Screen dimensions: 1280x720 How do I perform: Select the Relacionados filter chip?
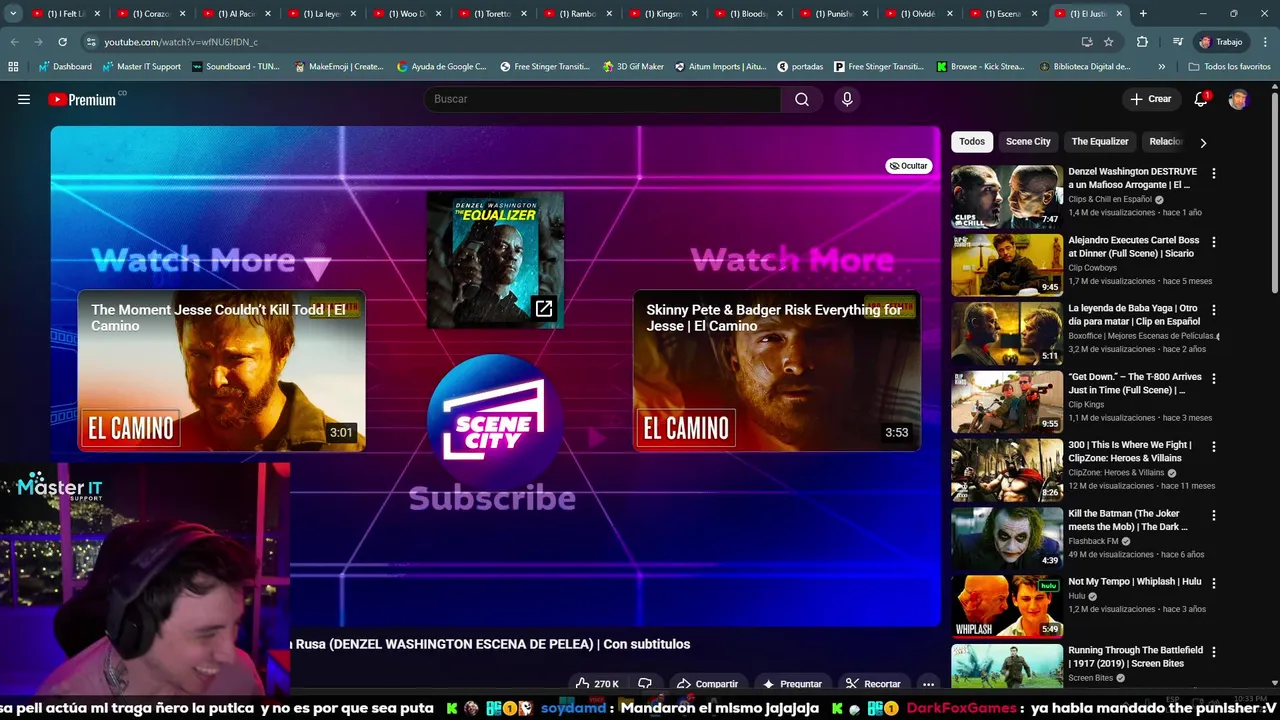click(1166, 141)
